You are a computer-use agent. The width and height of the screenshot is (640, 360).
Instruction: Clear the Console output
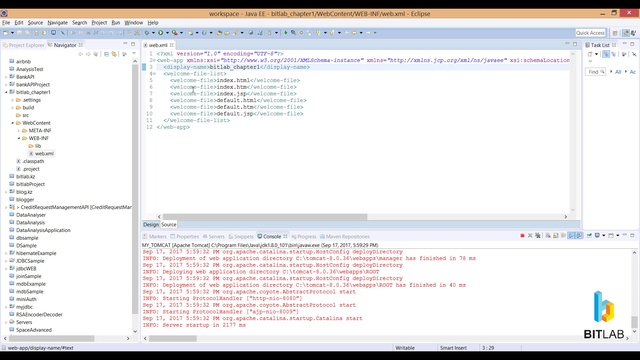[548, 236]
